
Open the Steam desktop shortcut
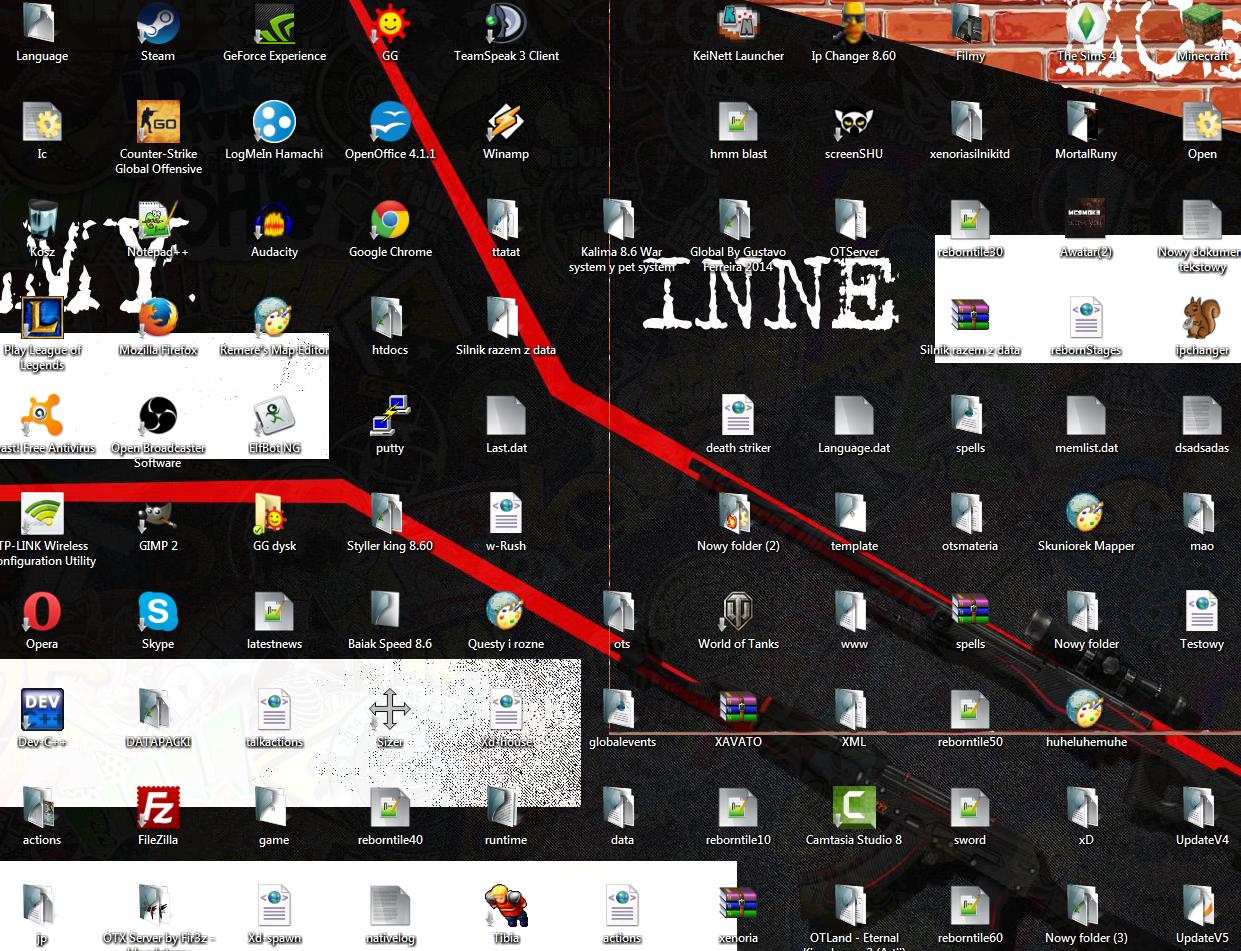[x=157, y=24]
